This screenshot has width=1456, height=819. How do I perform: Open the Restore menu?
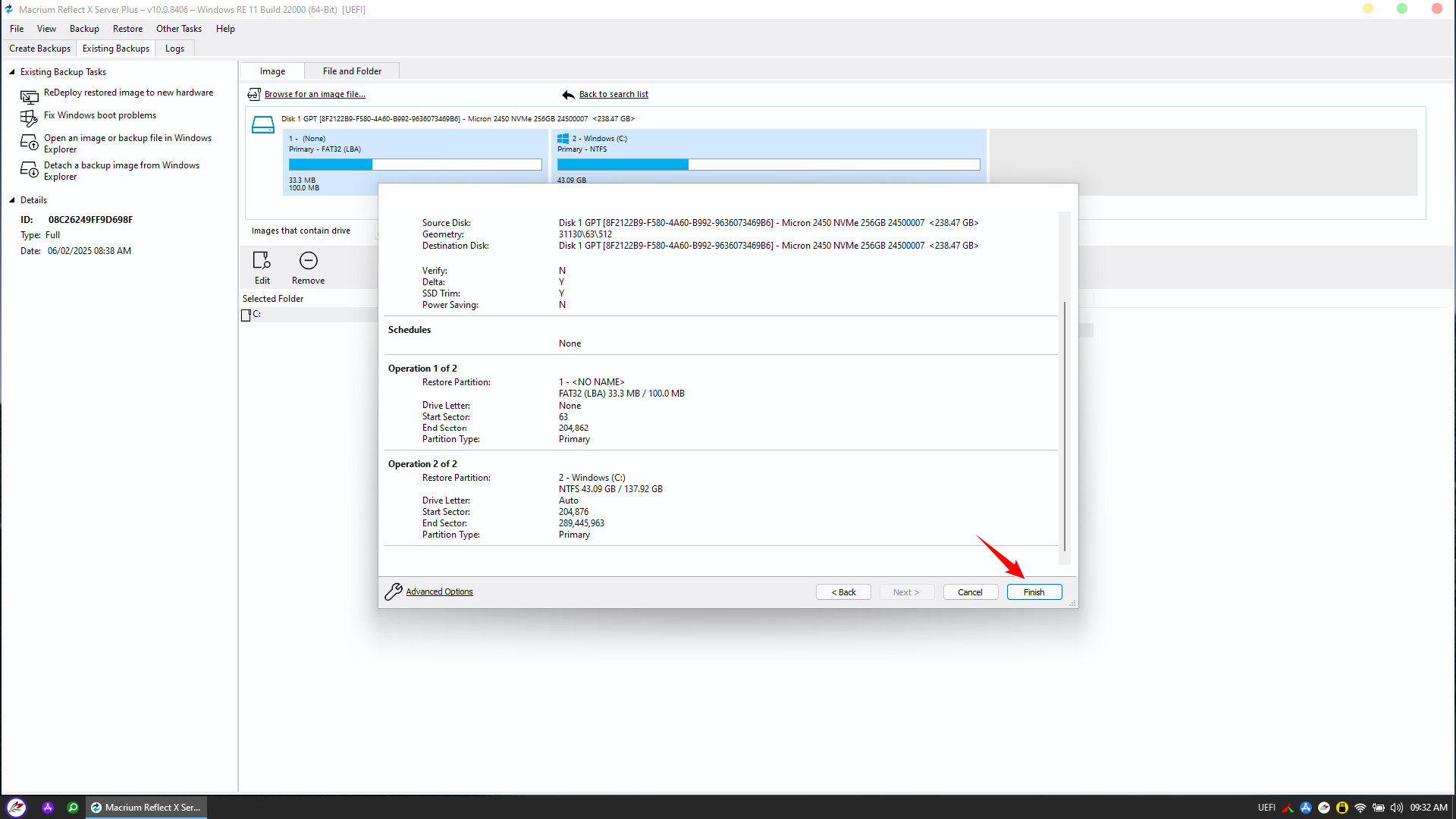(127, 29)
